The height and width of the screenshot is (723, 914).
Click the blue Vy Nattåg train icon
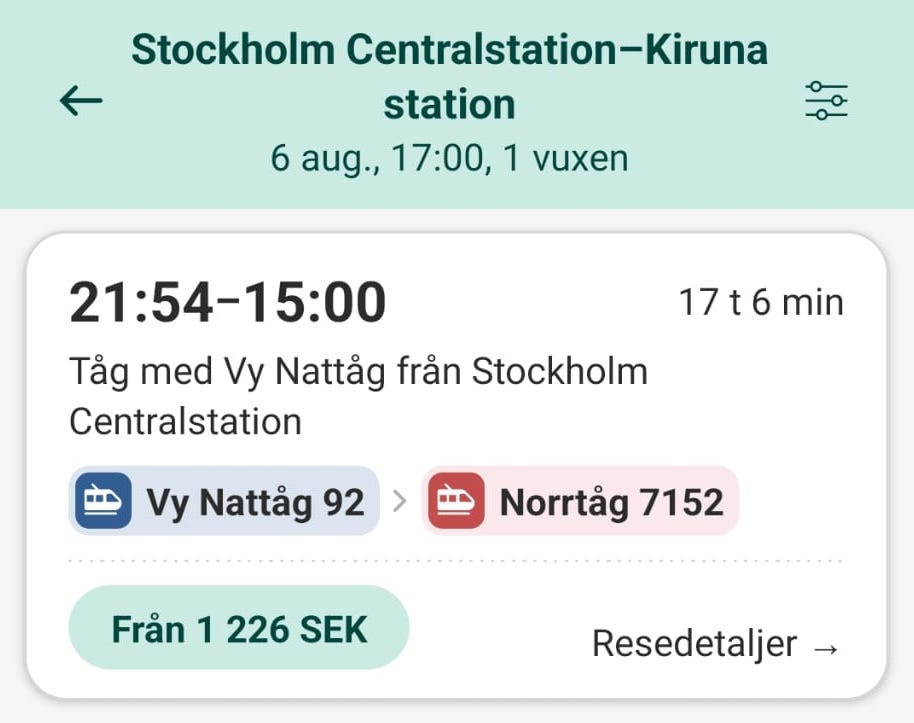[x=103, y=500]
